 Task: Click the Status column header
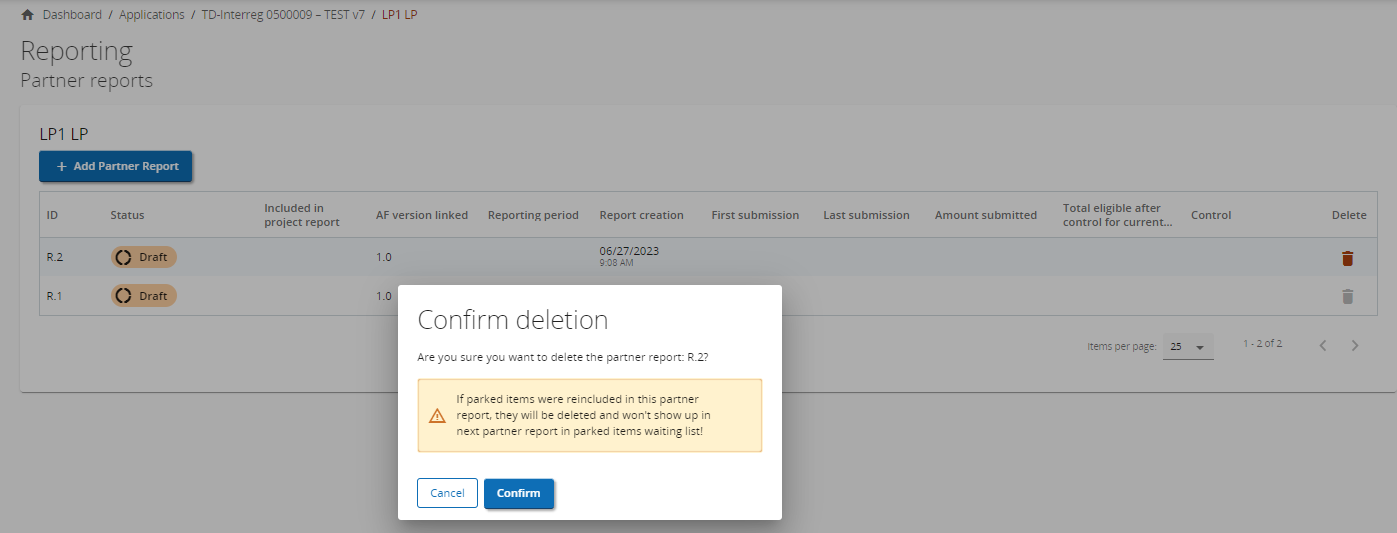click(x=127, y=215)
